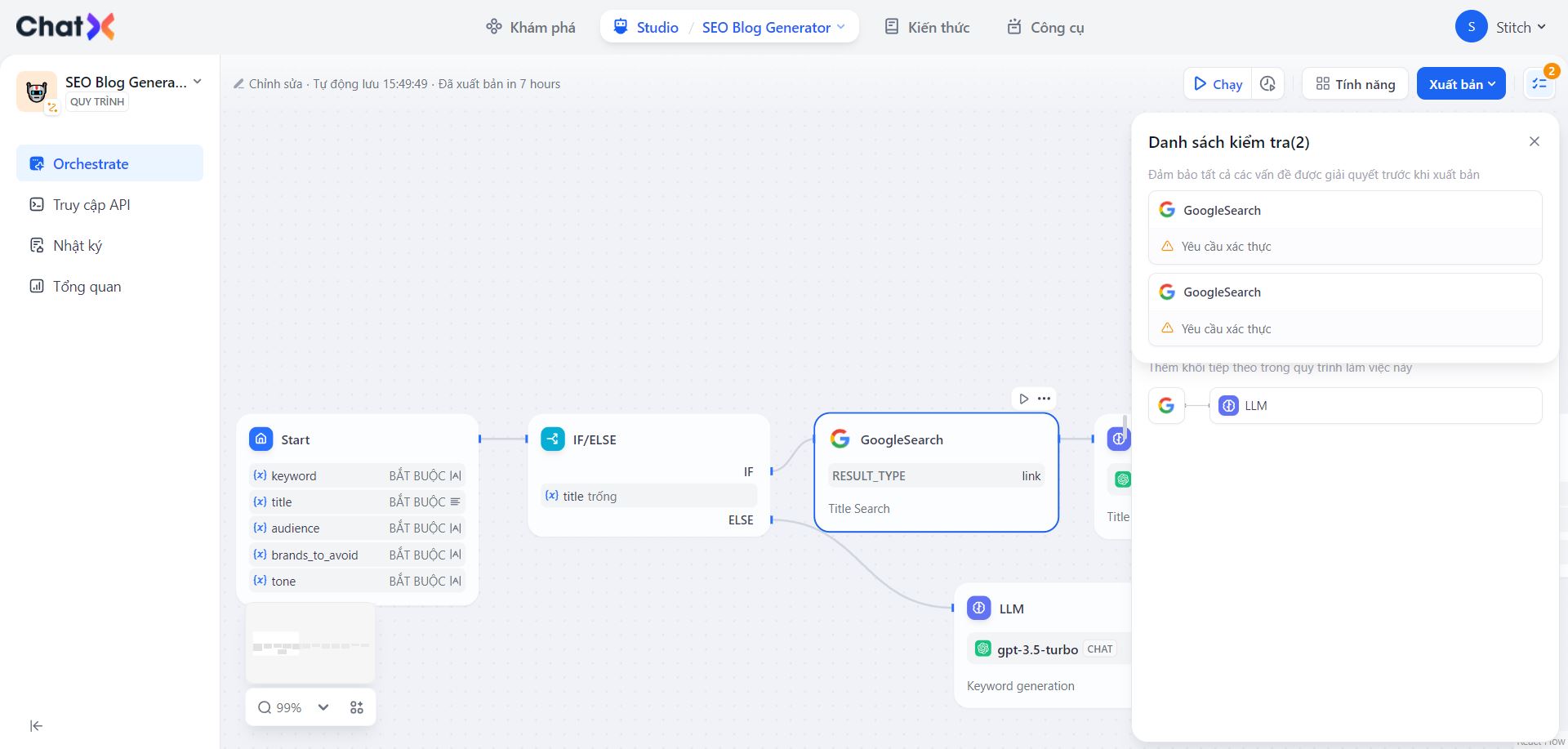Screen dimensions: 1568x749
Task: Click the run history clock icon
Action: click(x=1267, y=84)
